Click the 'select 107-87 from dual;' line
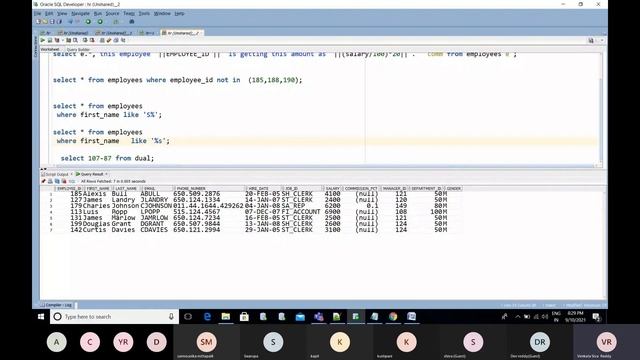640x360 pixels. click(107, 158)
